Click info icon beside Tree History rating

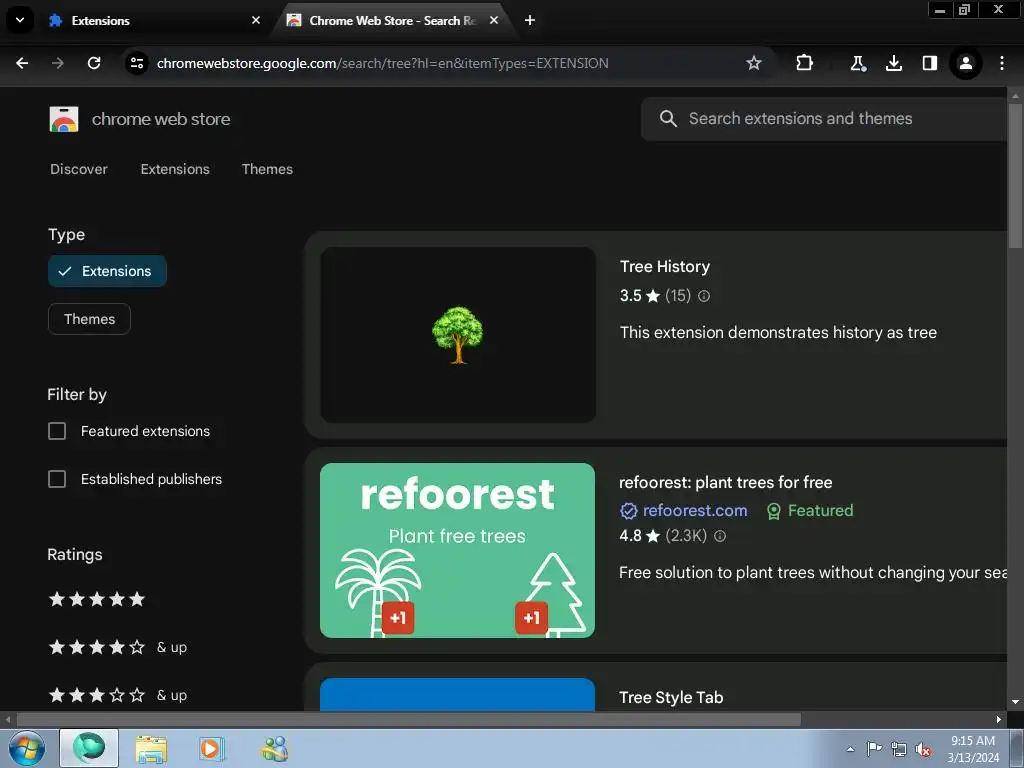coord(704,296)
